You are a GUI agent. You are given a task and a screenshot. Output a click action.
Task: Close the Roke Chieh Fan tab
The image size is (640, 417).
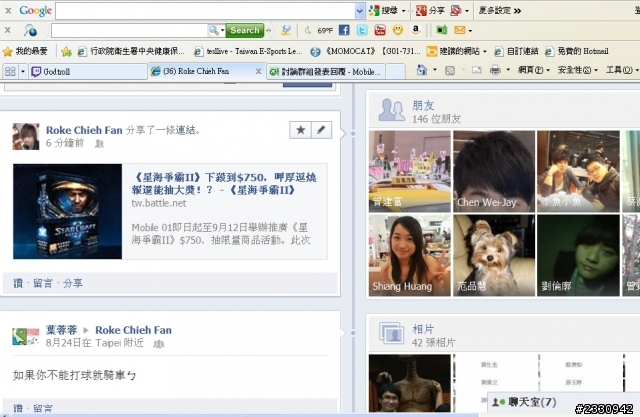258,71
